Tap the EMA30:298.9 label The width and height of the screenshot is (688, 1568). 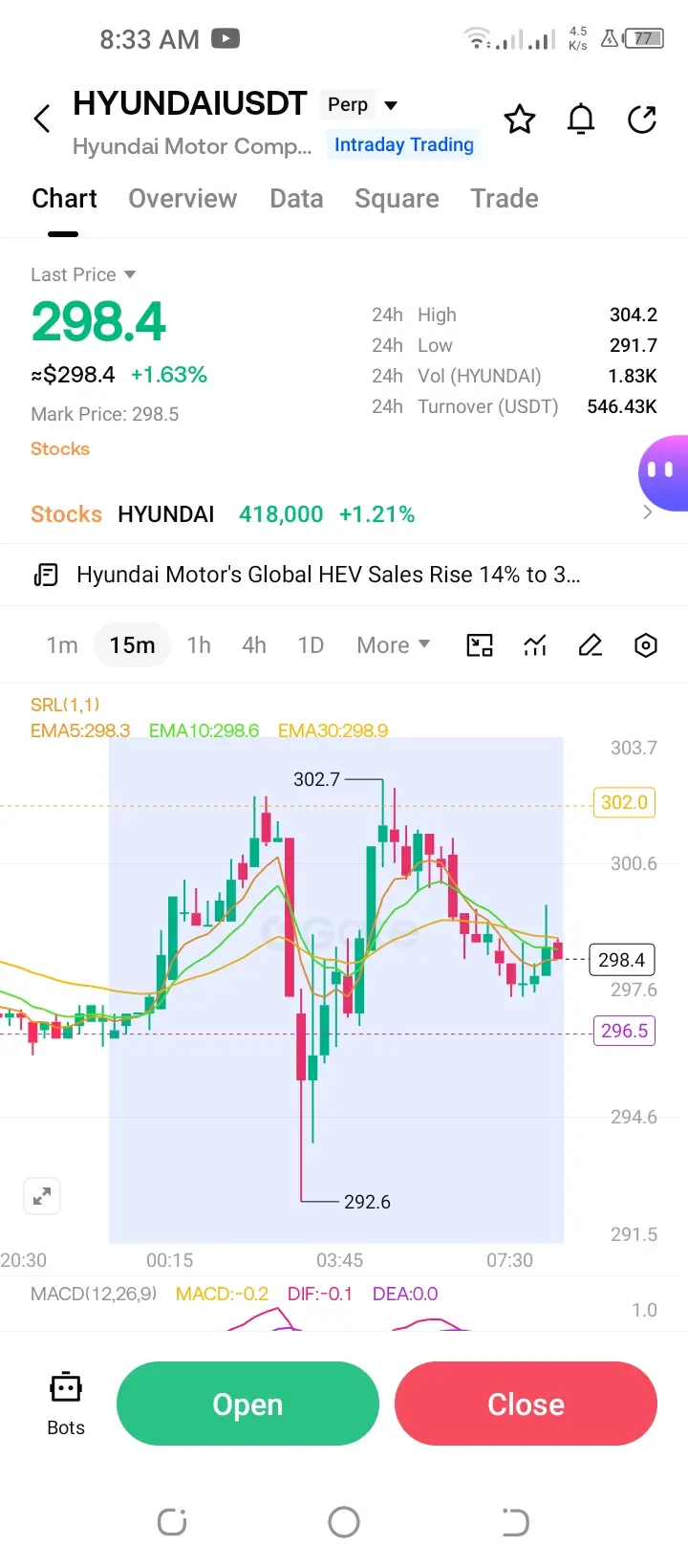[x=333, y=730]
